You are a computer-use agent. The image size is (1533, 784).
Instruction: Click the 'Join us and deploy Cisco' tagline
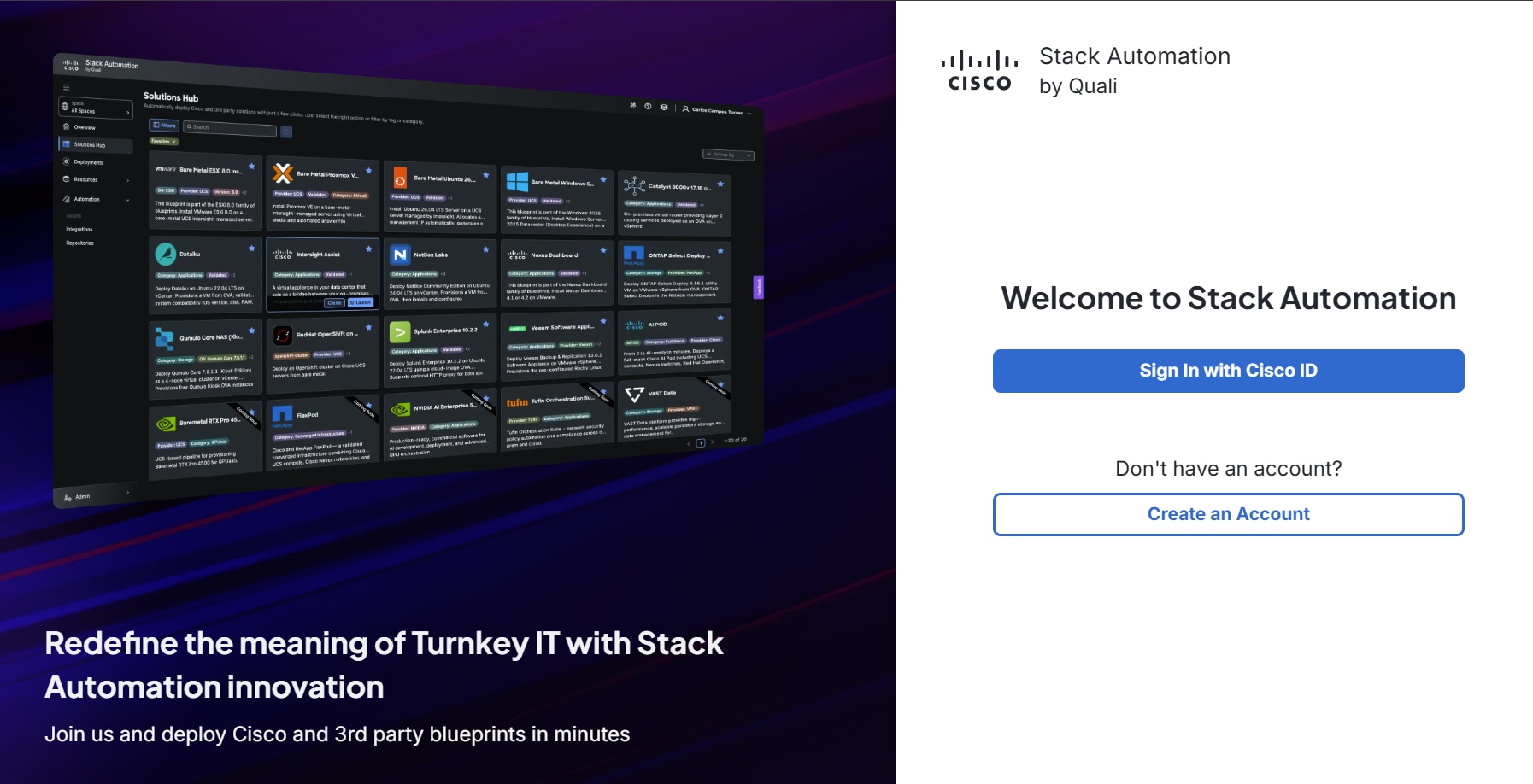click(x=337, y=734)
